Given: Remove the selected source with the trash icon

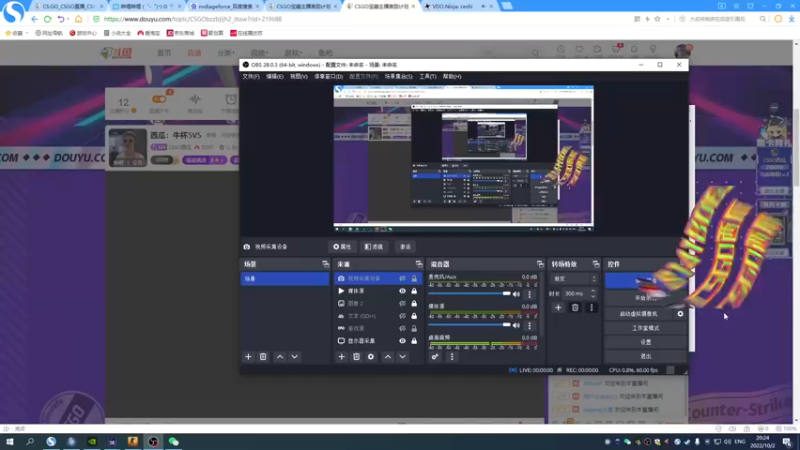Looking at the screenshot, I should [356, 357].
